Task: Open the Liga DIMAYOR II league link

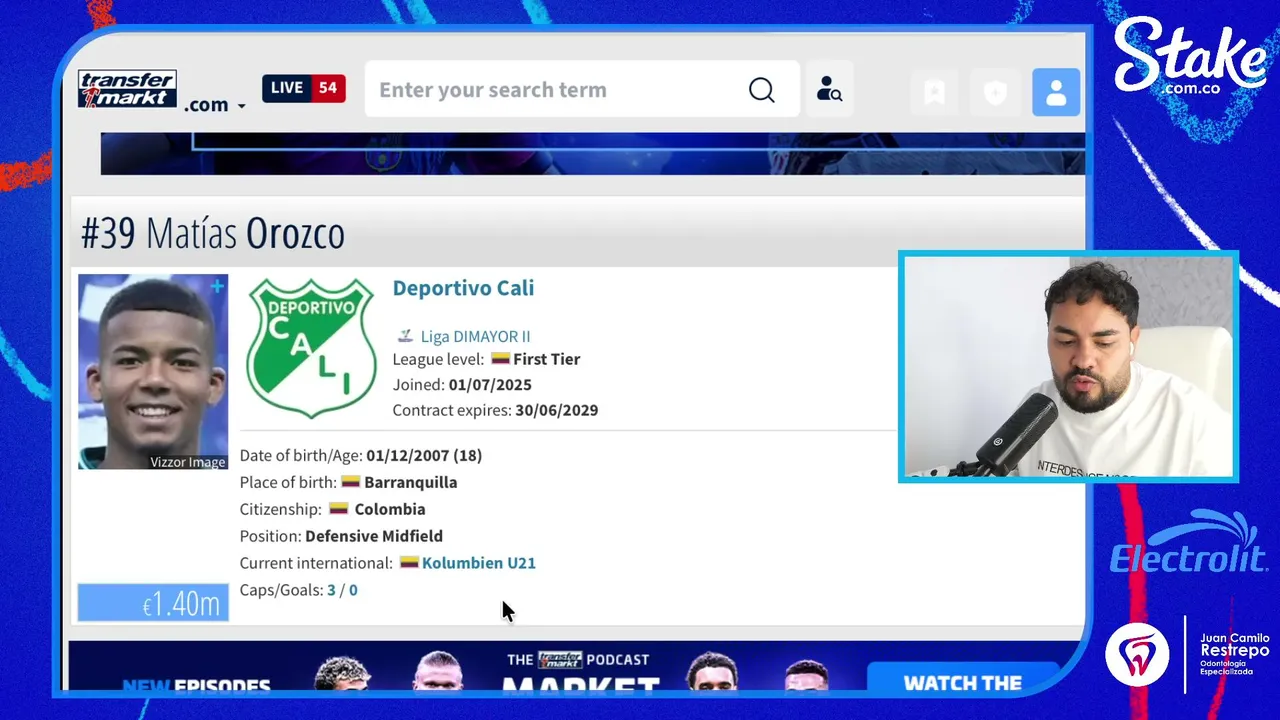Action: [475, 337]
